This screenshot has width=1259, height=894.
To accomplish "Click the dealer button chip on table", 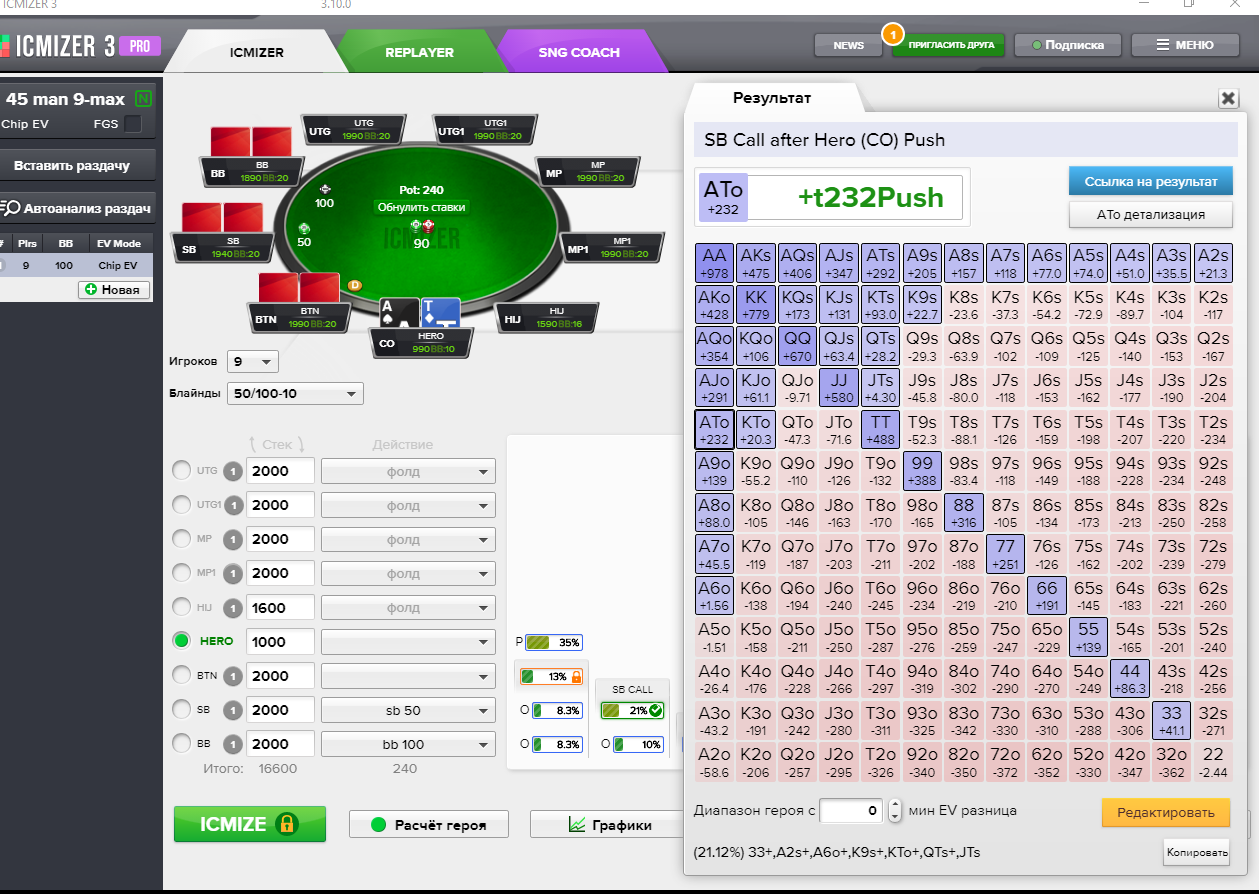I will 354,285.
